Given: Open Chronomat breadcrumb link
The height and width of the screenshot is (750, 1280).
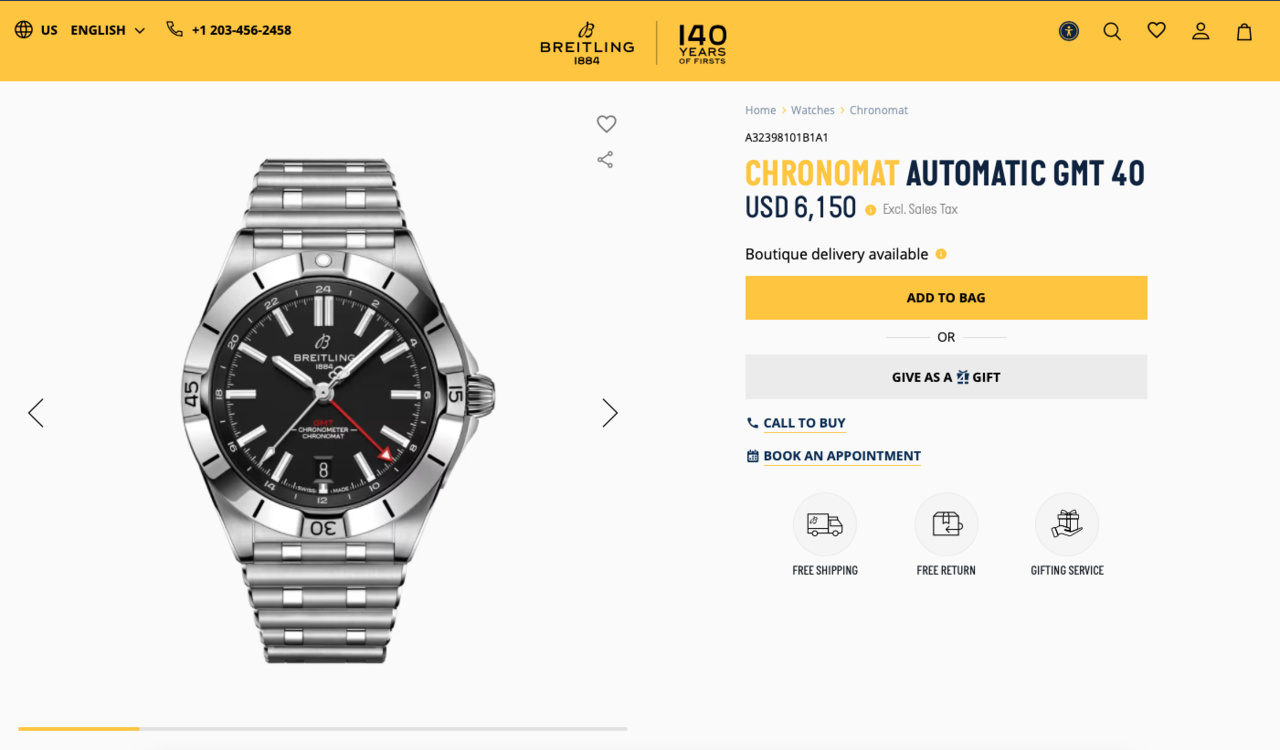Looking at the screenshot, I should 878,110.
